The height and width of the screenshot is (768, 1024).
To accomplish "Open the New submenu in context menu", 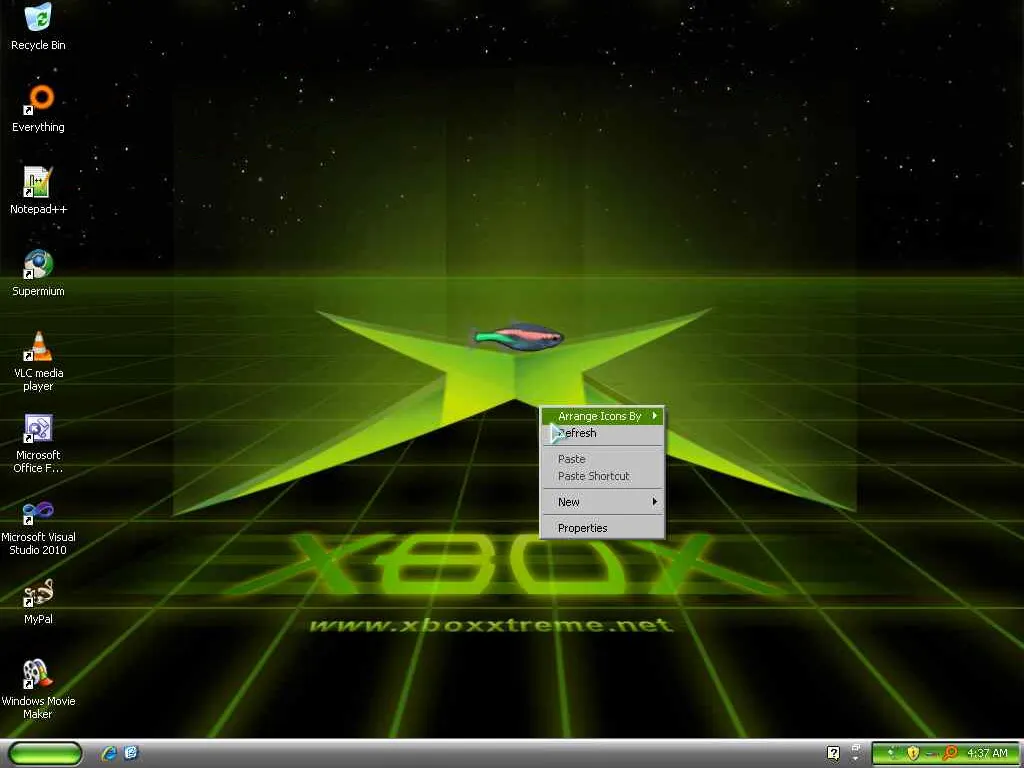I will point(602,502).
